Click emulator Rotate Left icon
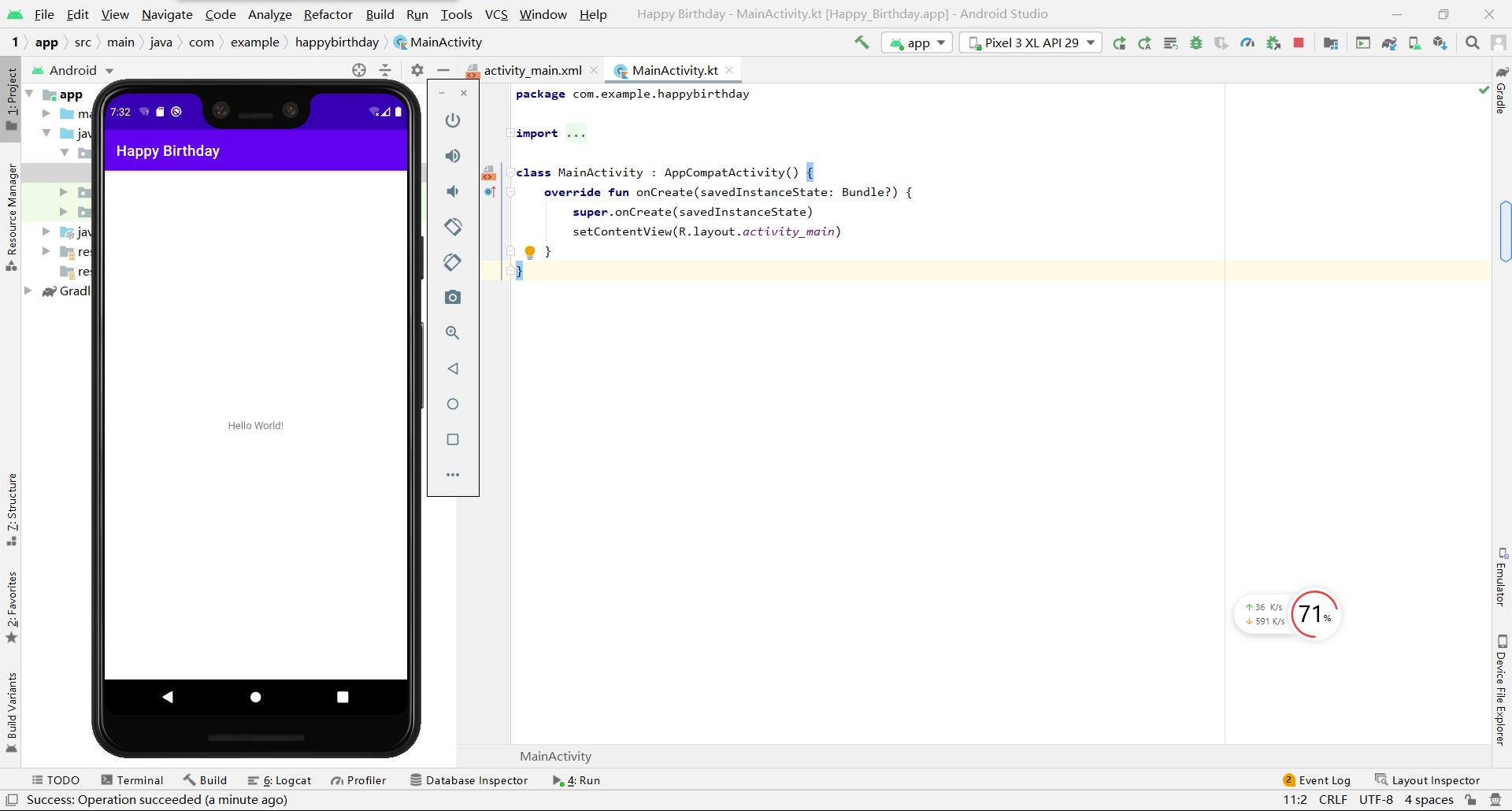 [x=453, y=227]
